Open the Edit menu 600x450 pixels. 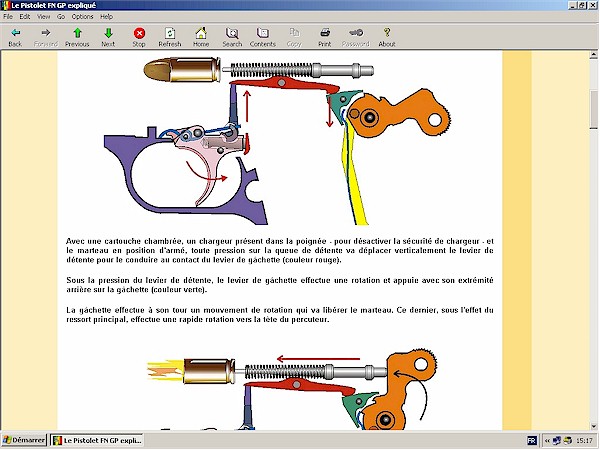point(25,17)
